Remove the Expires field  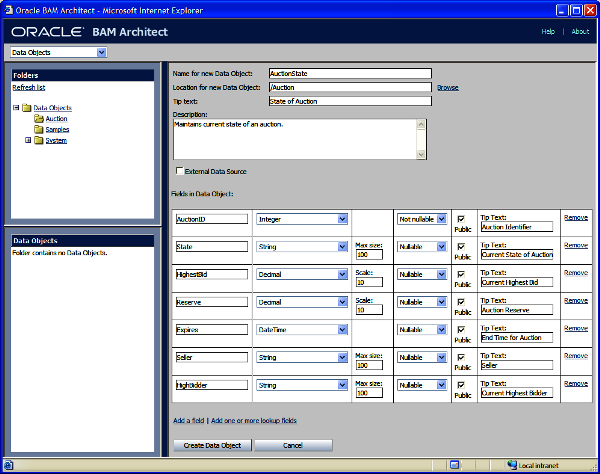576,328
